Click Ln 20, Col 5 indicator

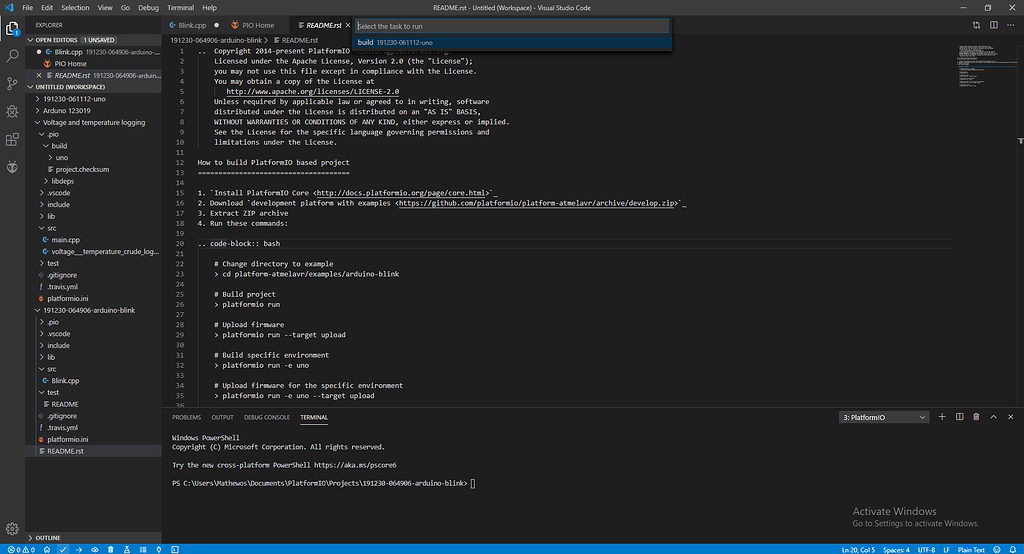[x=858, y=549]
